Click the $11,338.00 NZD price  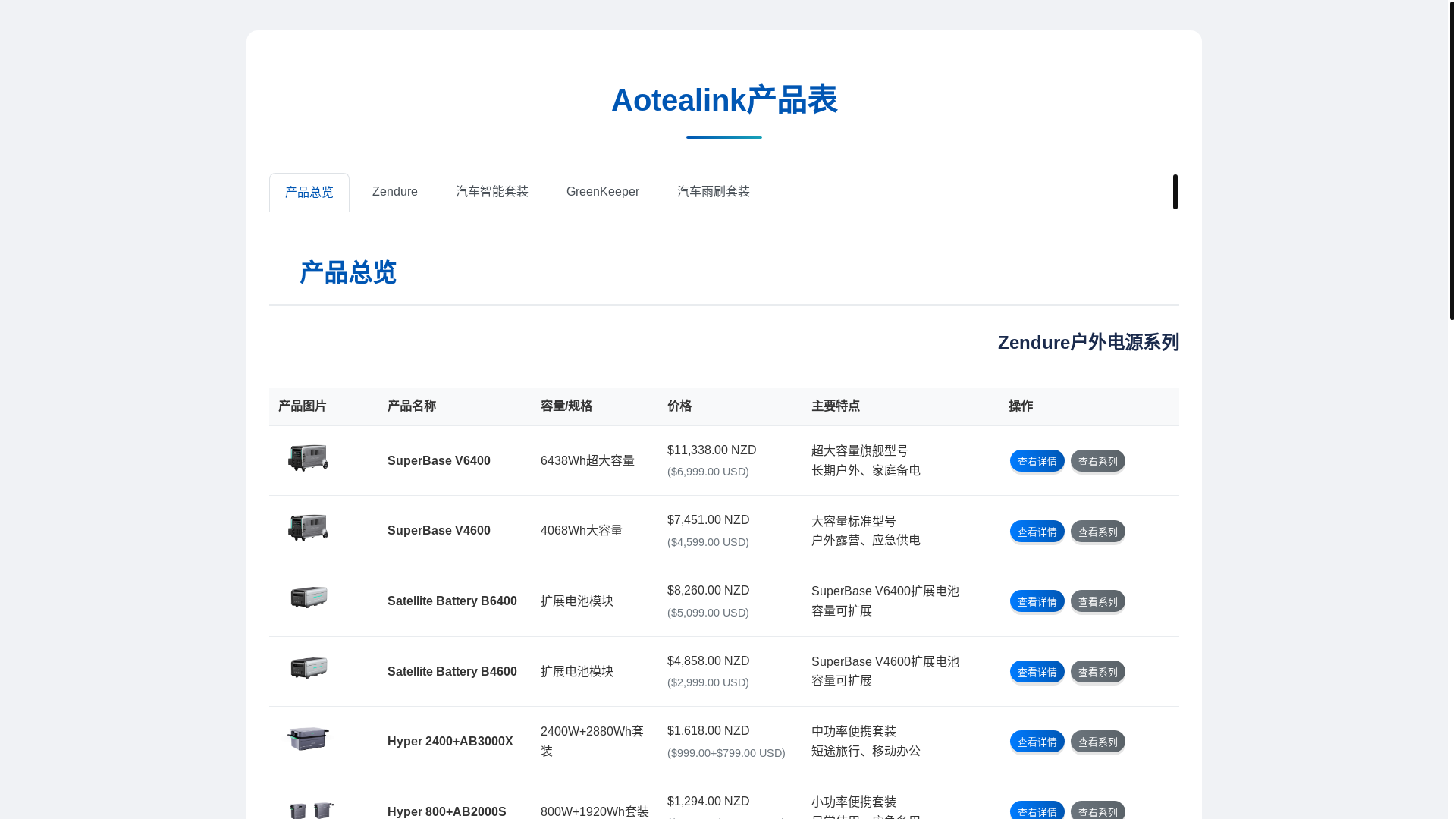[x=712, y=450]
